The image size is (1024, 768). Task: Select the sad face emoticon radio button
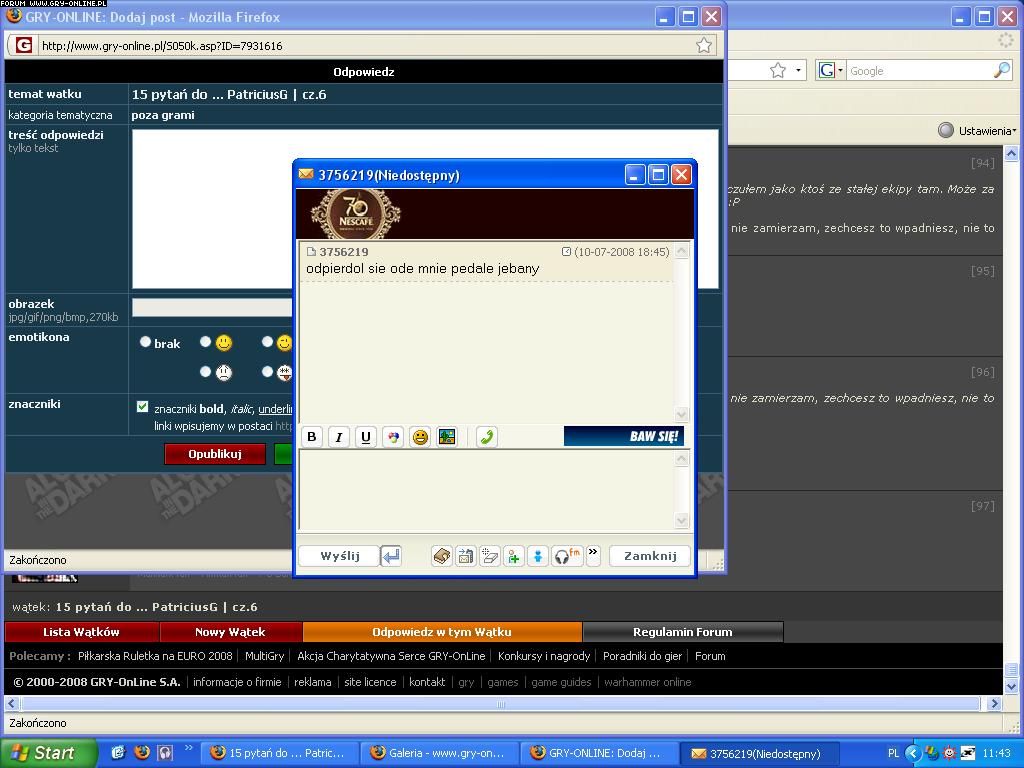tap(205, 371)
